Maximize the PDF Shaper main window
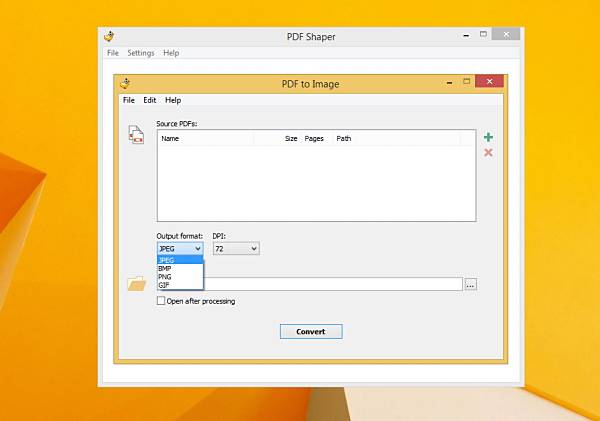Image resolution: width=600 pixels, height=421 pixels. tap(483, 34)
